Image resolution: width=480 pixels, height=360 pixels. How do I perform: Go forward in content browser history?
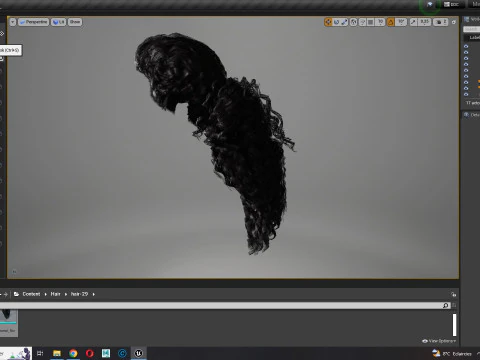pyautogui.click(x=5, y=294)
